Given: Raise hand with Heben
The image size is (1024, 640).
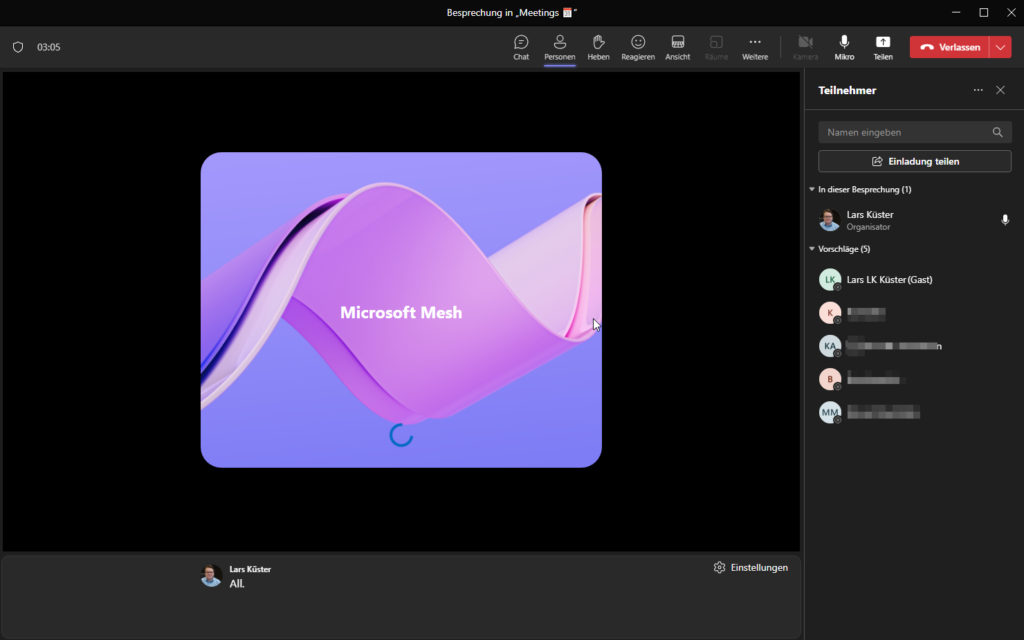Looking at the screenshot, I should 598,47.
